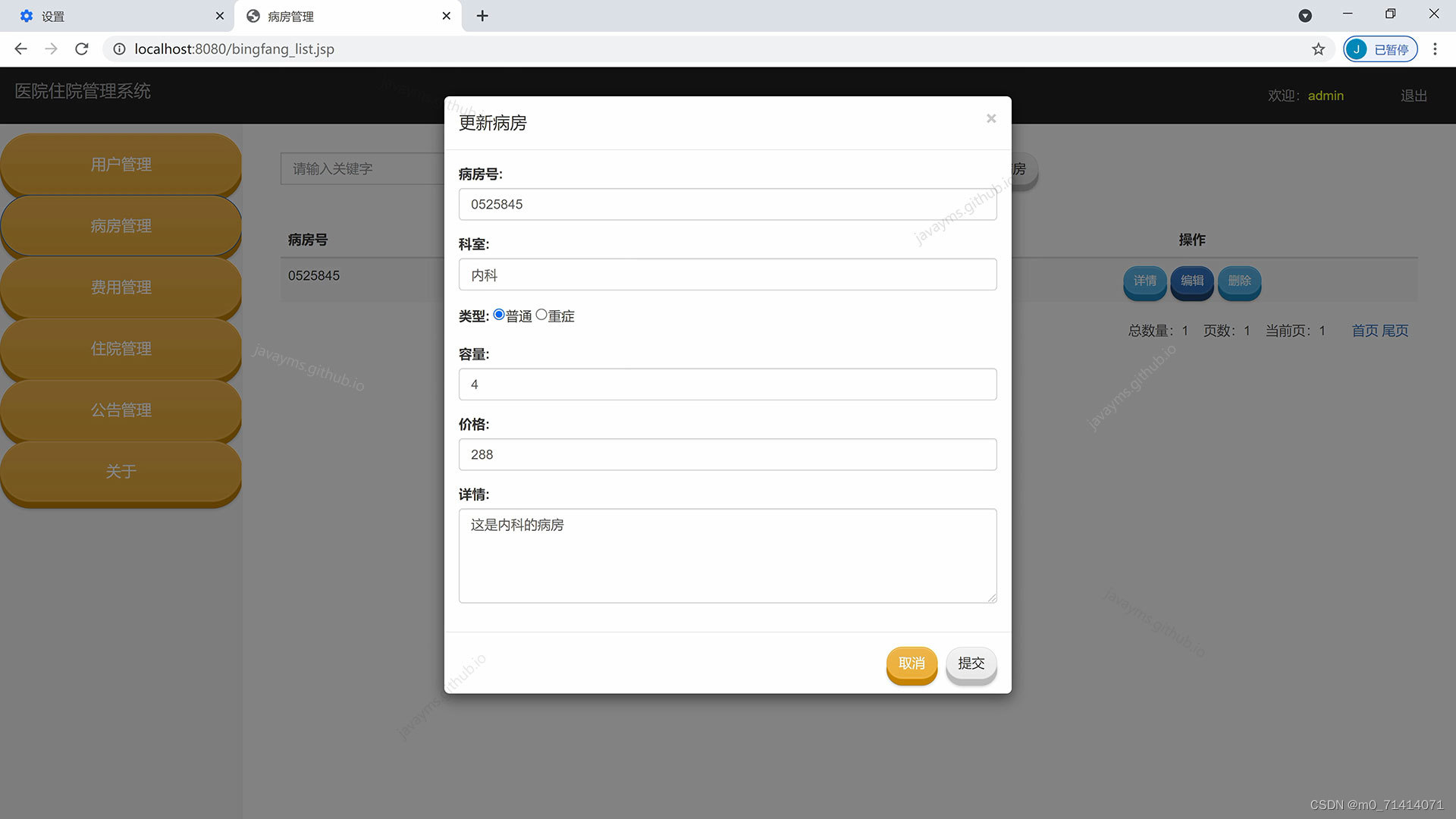Reload the page

pyautogui.click(x=82, y=49)
